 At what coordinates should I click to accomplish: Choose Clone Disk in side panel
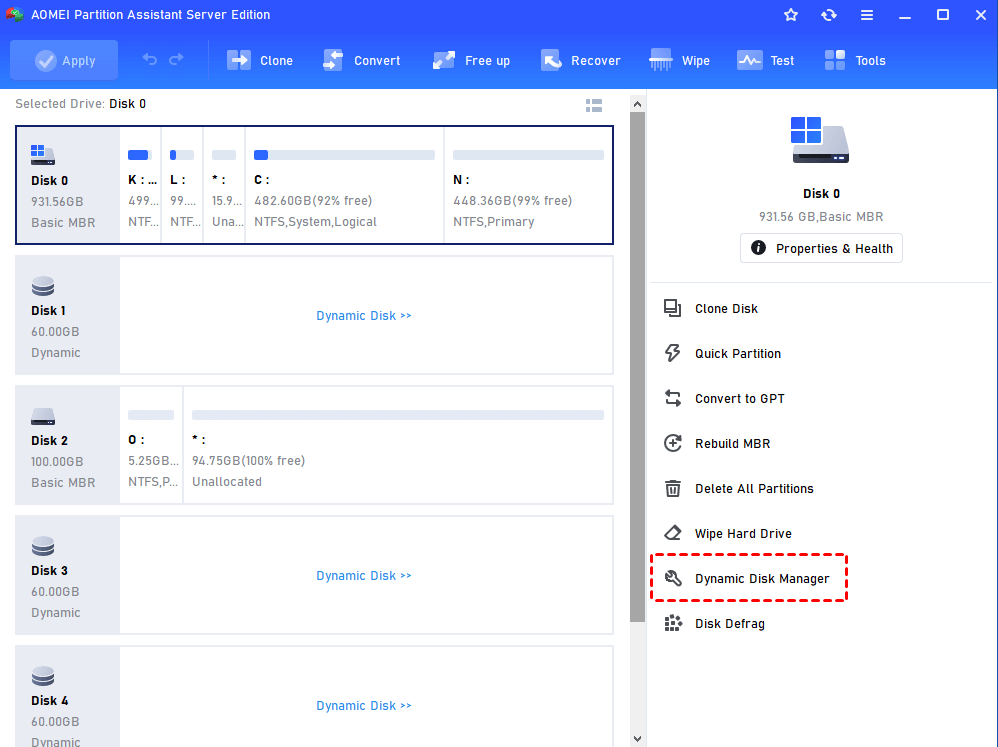[711, 309]
